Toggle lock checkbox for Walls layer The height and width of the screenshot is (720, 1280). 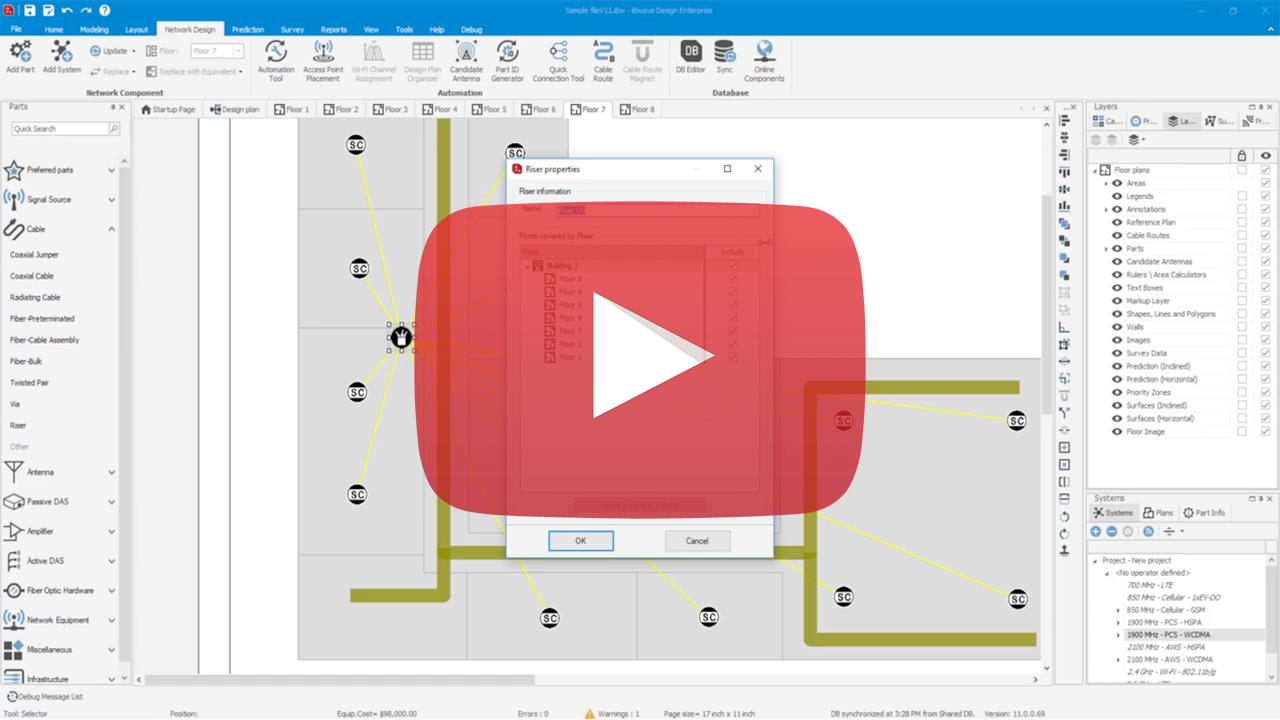click(x=1242, y=327)
